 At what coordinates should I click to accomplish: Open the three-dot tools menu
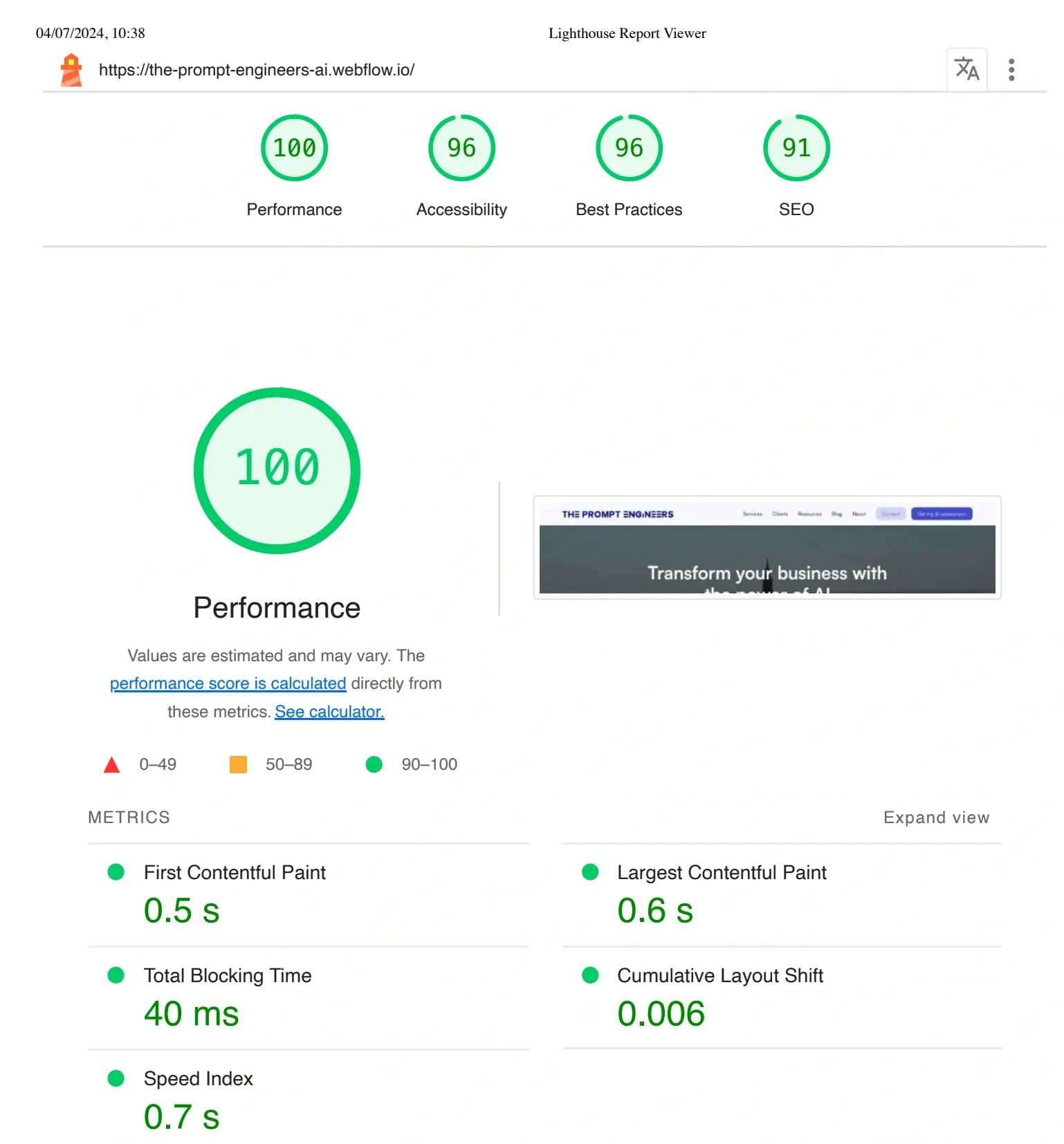point(1011,70)
